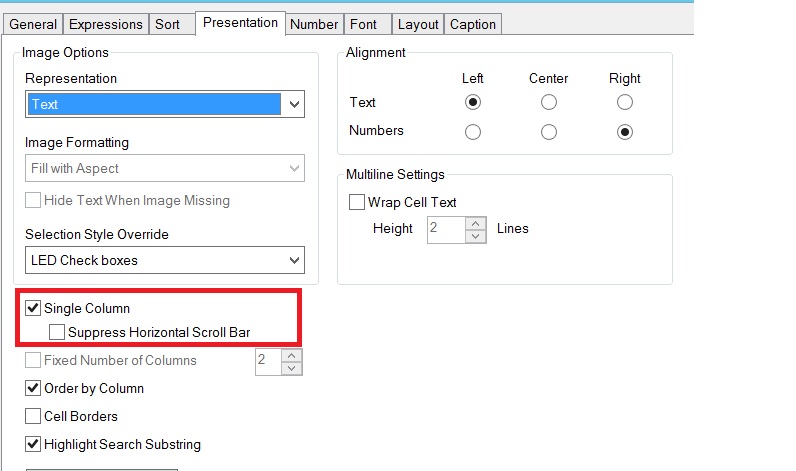Click the Fixed Number of Columns number field
Screen dimensions: 796x471
pyautogui.click(x=269, y=362)
